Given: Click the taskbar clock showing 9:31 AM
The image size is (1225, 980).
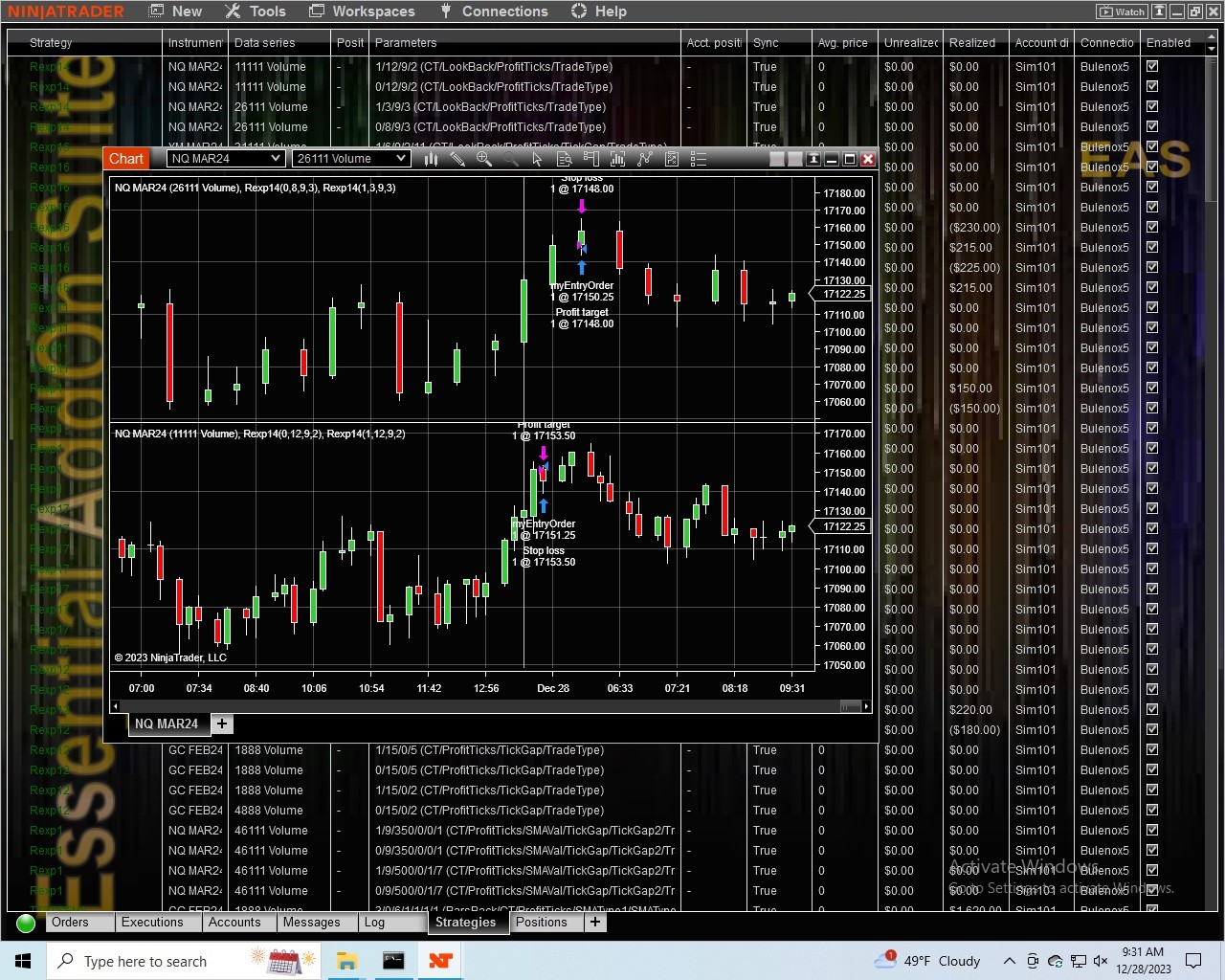Looking at the screenshot, I should [1144, 960].
